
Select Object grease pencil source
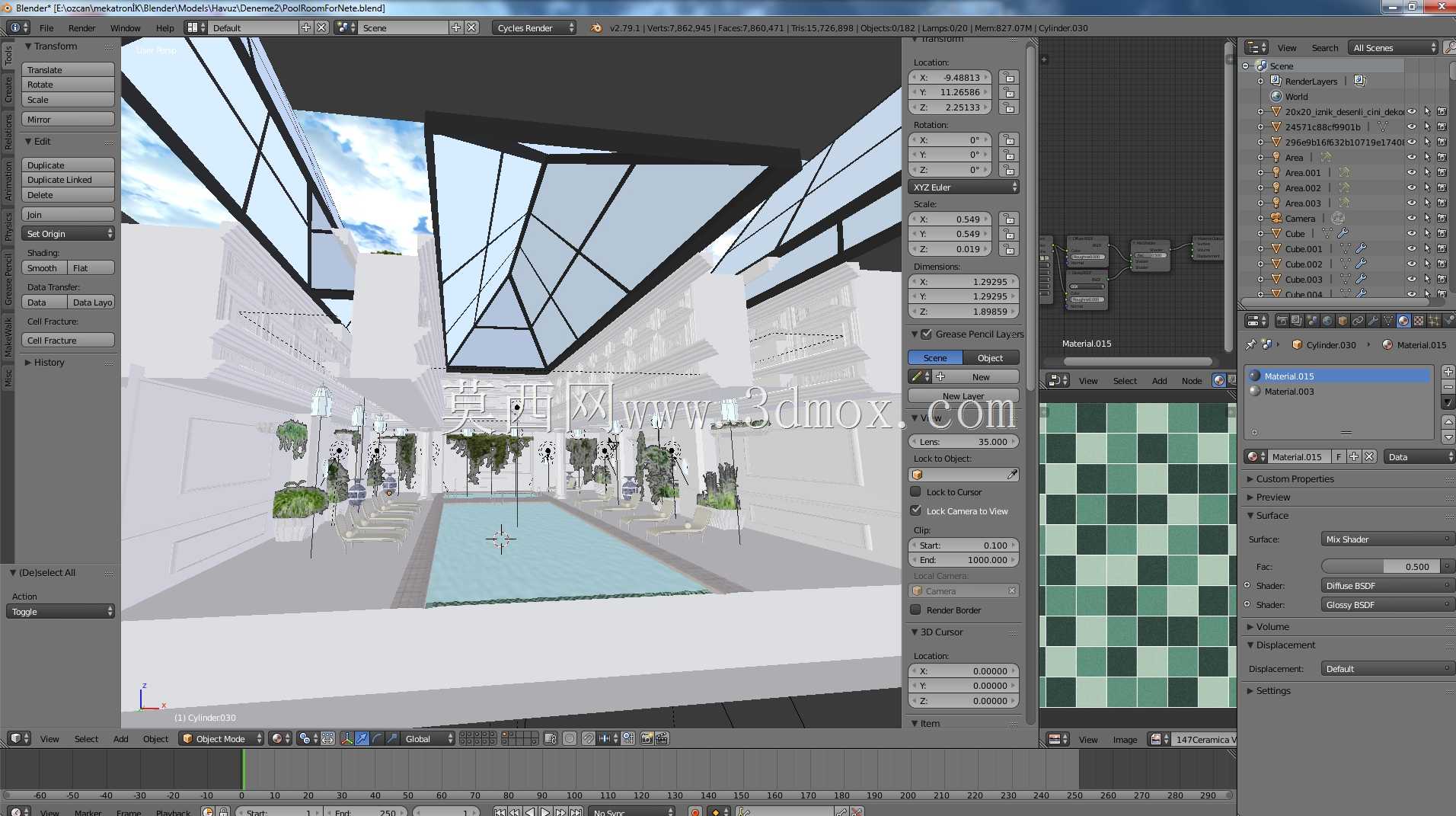991,357
